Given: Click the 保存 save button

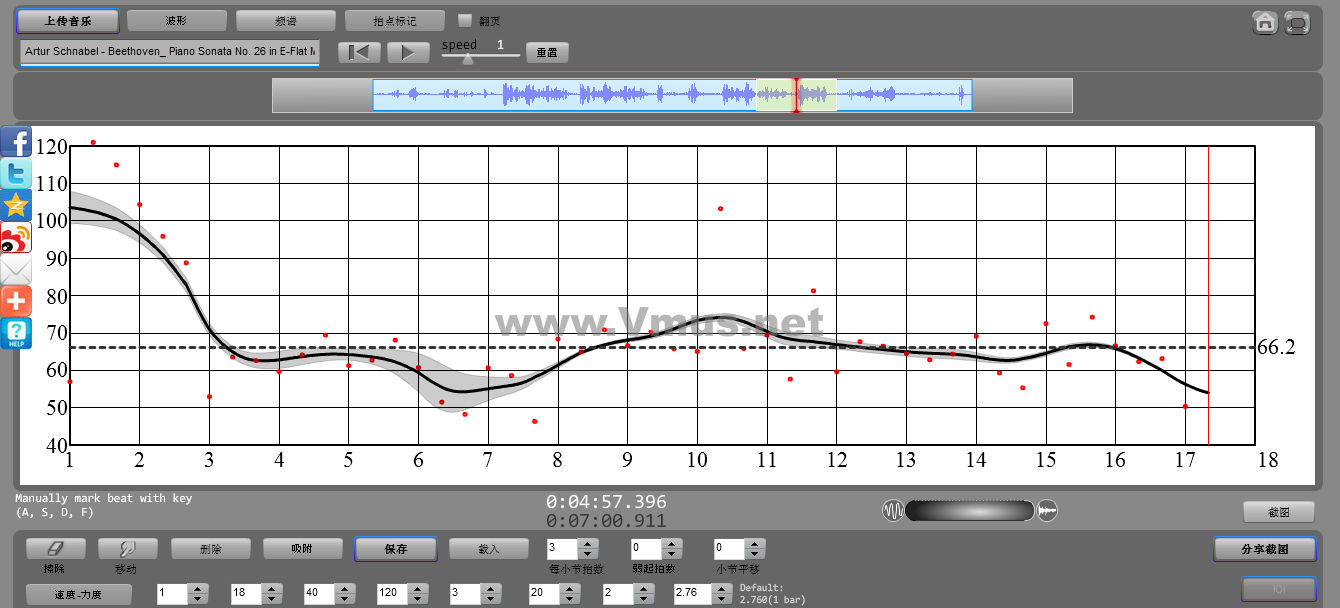Looking at the screenshot, I should [395, 549].
